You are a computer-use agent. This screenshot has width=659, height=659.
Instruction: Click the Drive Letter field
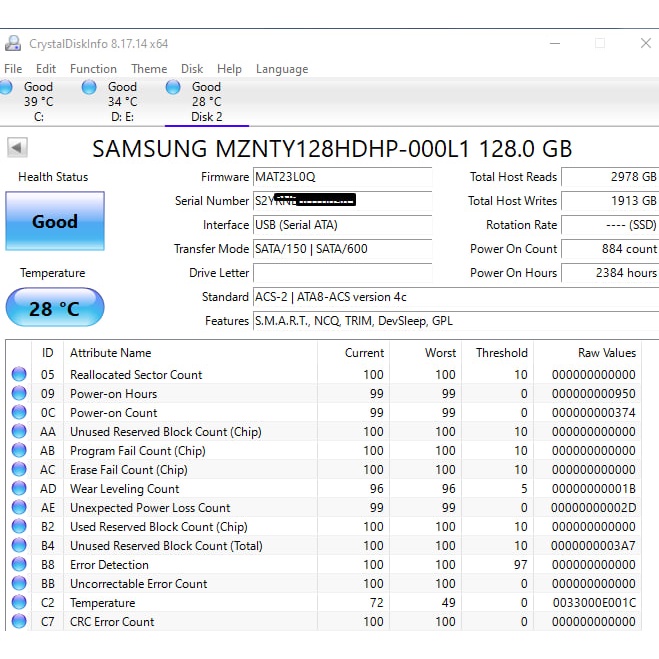(x=342, y=273)
